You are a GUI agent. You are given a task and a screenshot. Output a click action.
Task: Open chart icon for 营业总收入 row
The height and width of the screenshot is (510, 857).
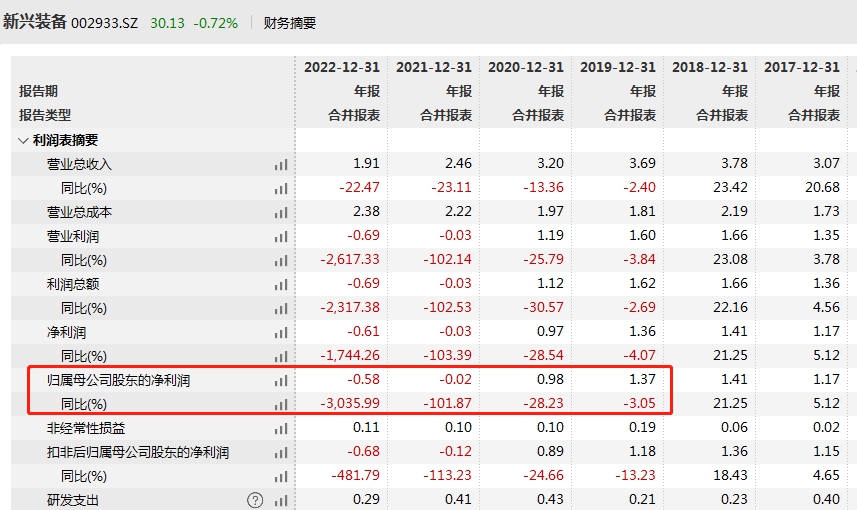[281, 165]
